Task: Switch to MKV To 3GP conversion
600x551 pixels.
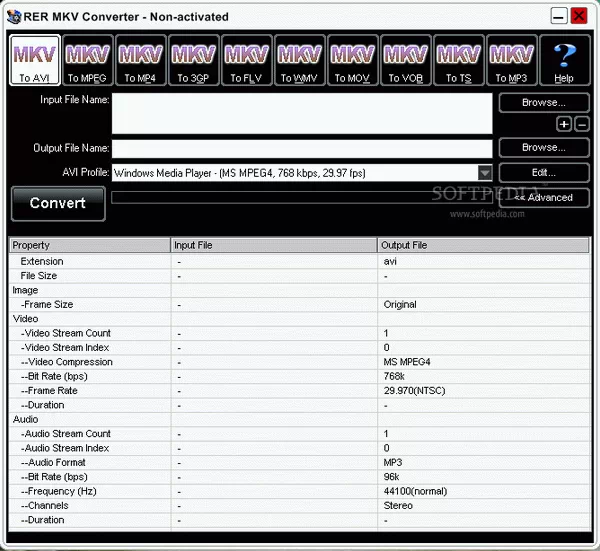Action: (194, 60)
